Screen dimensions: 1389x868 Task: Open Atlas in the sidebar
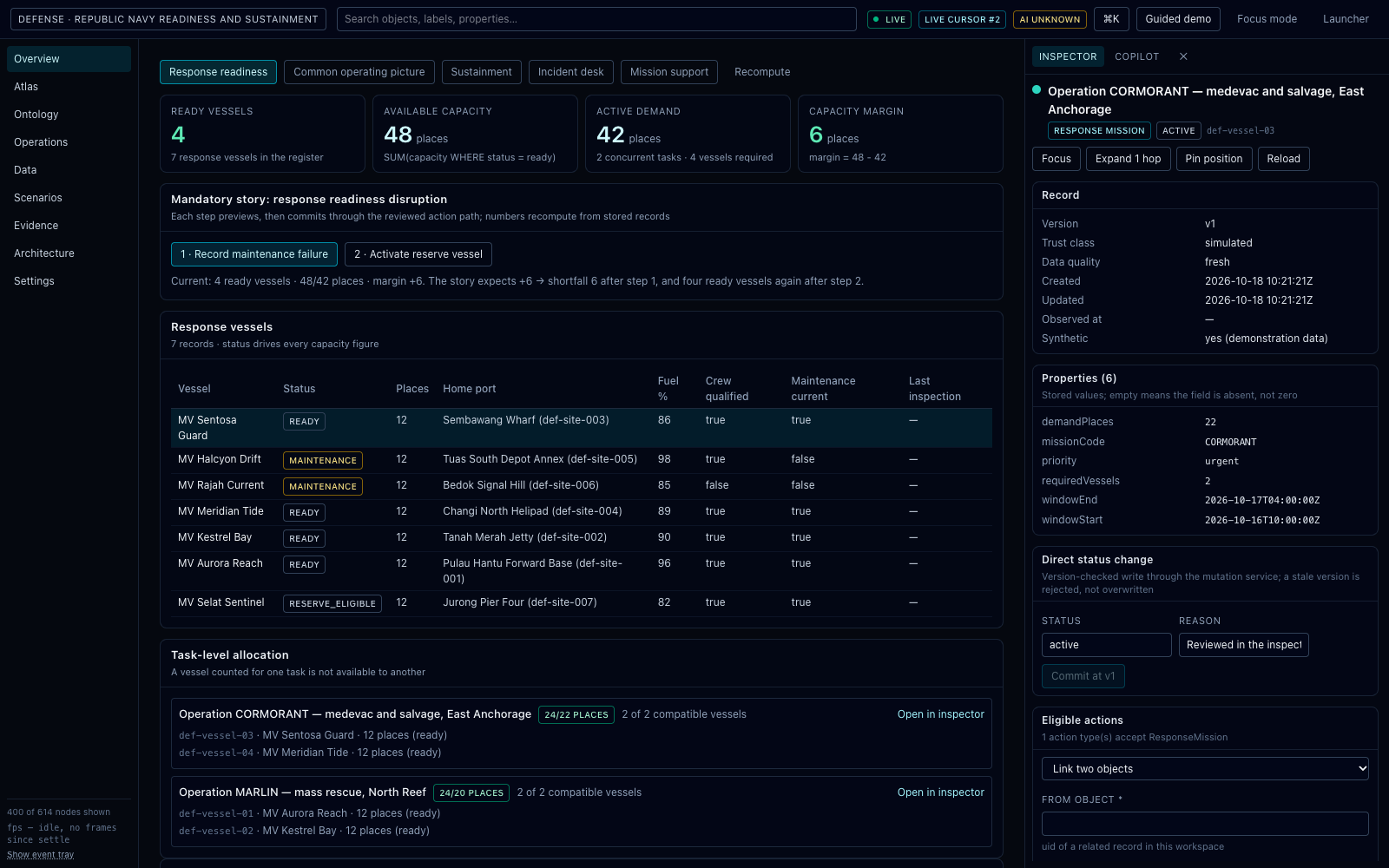tap(69, 87)
